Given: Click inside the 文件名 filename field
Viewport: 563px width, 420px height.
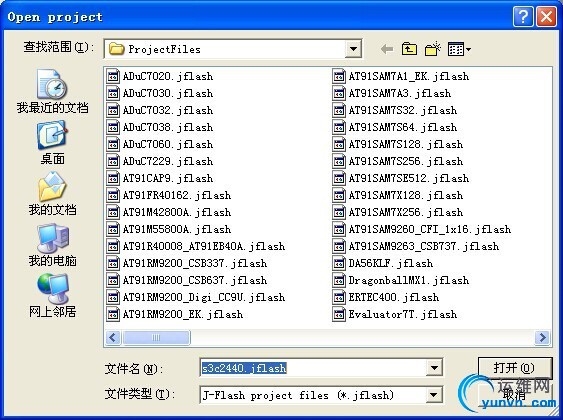Looking at the screenshot, I should tap(313, 368).
